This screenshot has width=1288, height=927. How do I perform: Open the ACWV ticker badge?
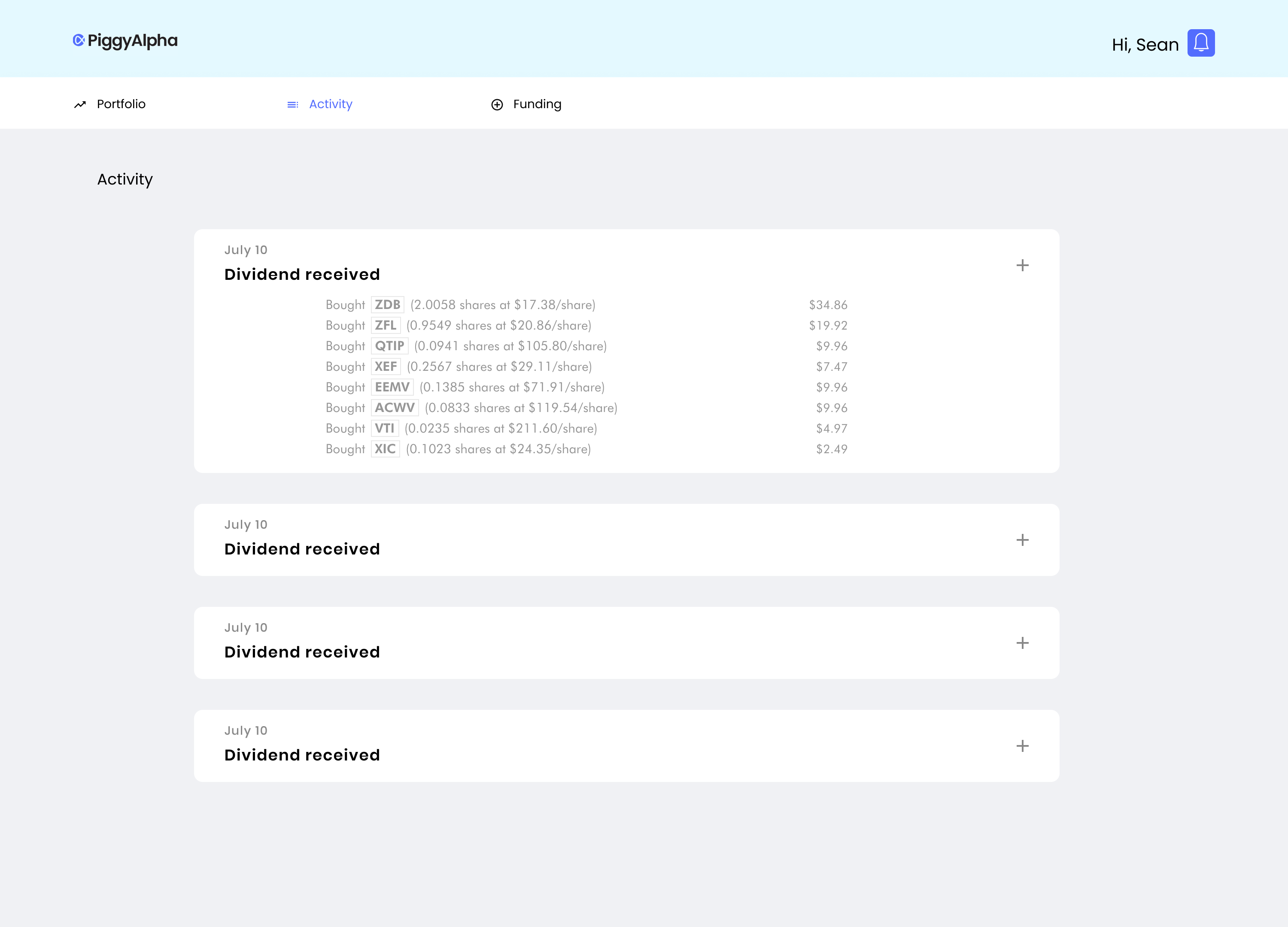pos(395,408)
